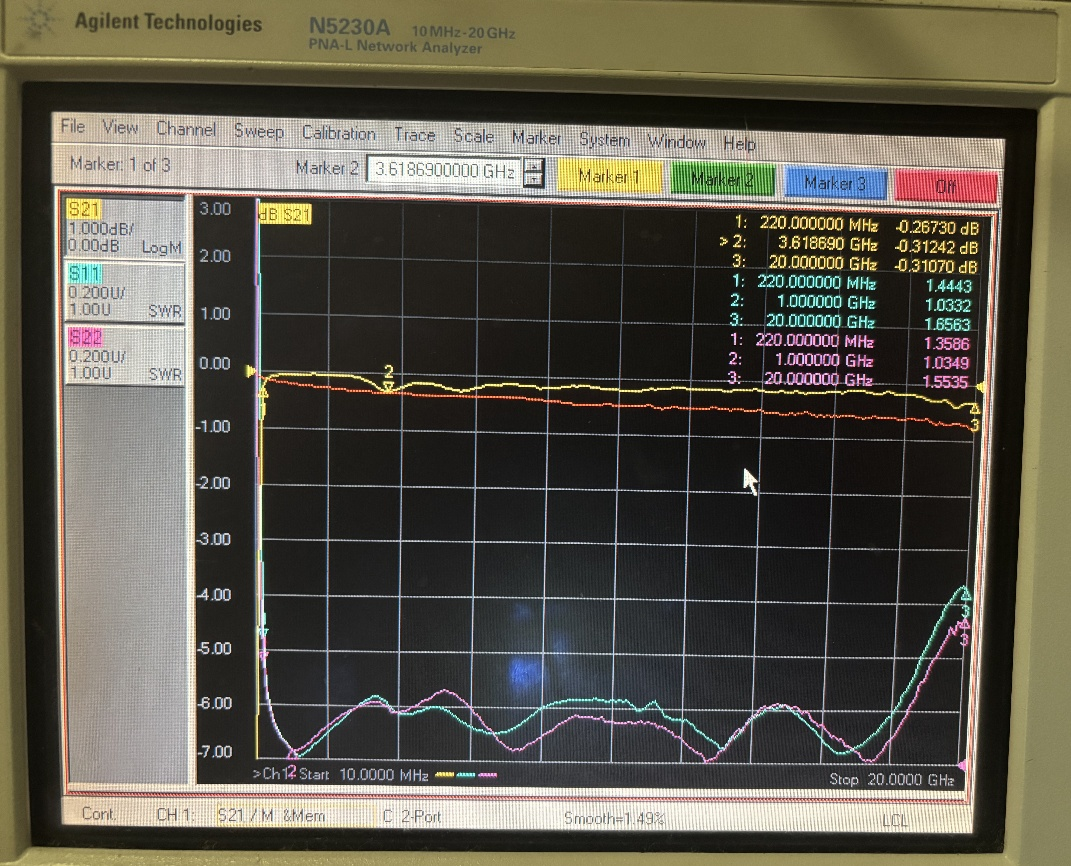Click yellow reference level arrow at left axis
Screen dimensions: 1071x866
pos(251,371)
